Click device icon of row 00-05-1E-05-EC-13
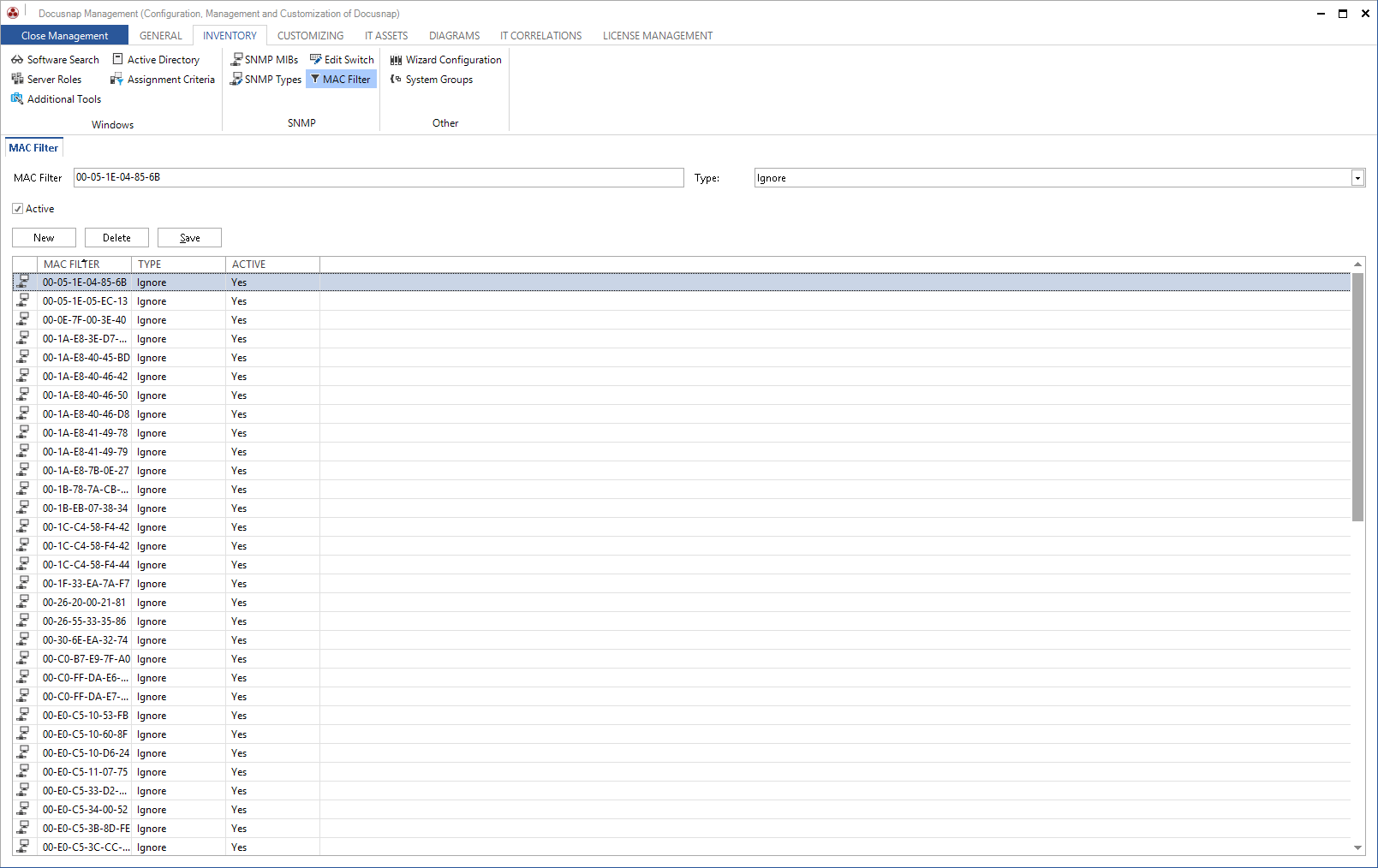 point(24,300)
